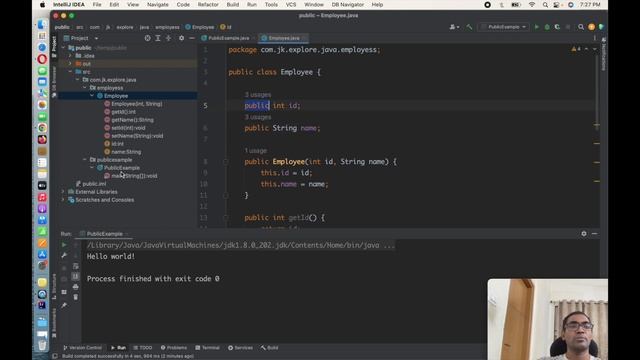
Task: Minimize the Run panel with hide icon
Action: [594, 233]
